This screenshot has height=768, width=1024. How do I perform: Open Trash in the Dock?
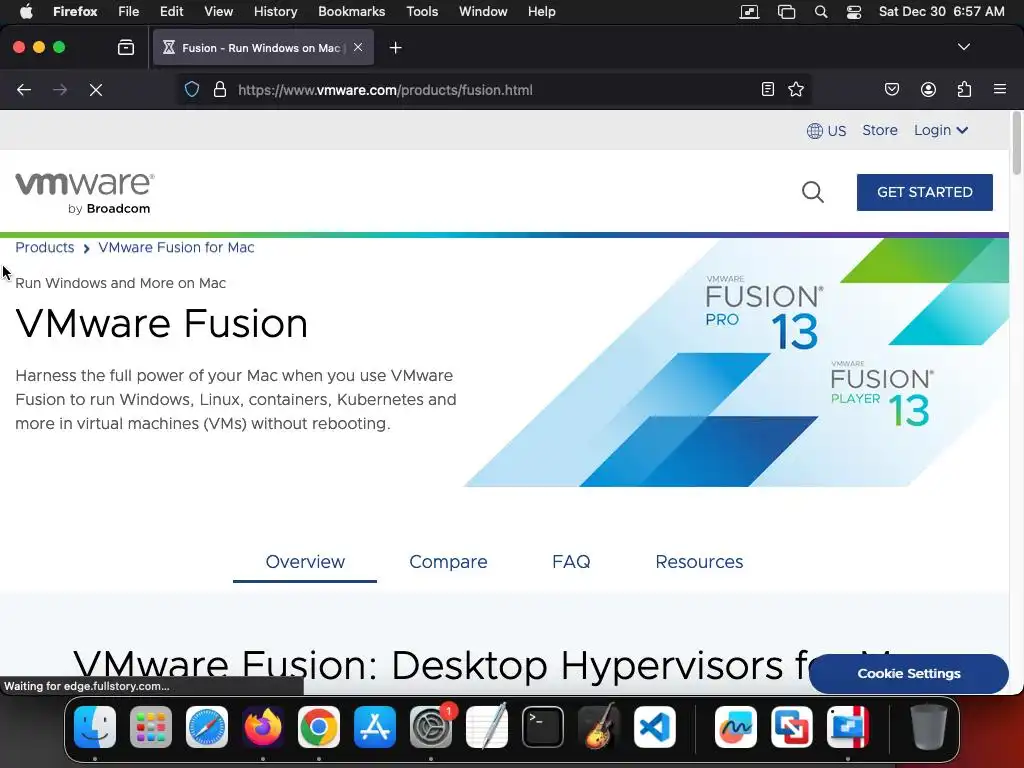[x=929, y=727]
